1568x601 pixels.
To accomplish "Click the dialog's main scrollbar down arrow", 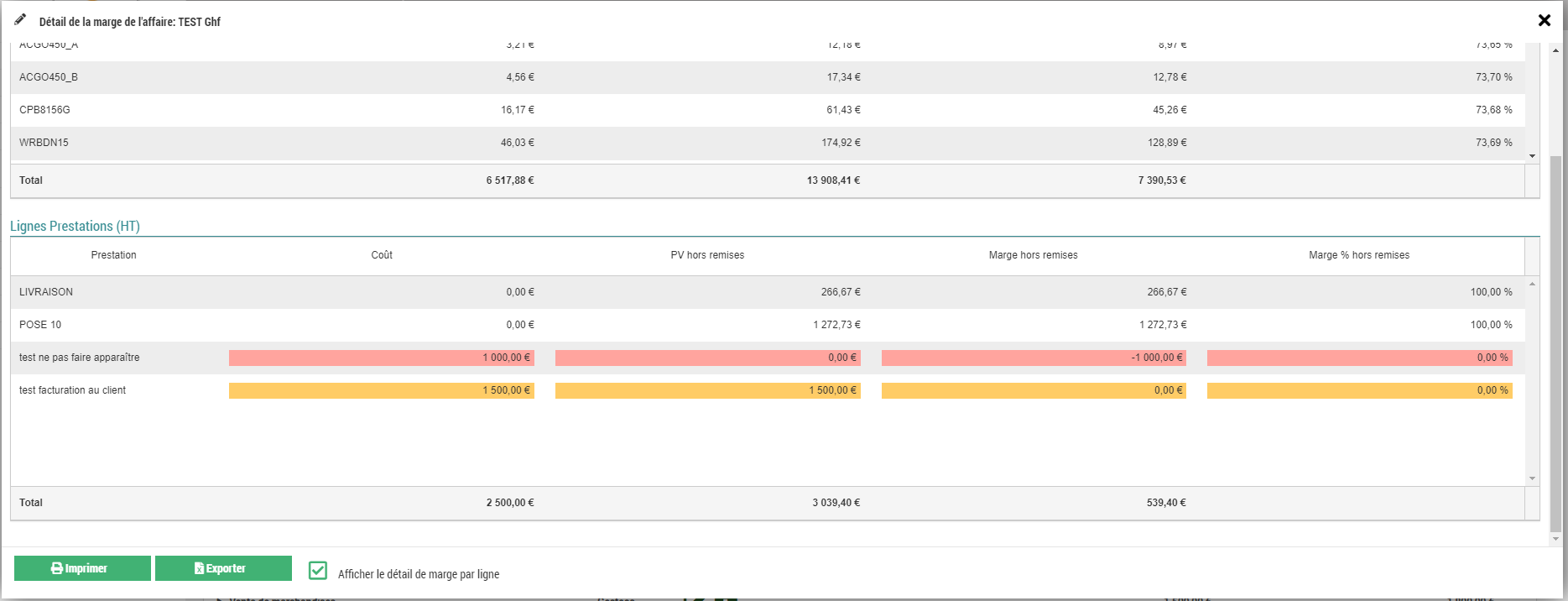I will 1555,539.
